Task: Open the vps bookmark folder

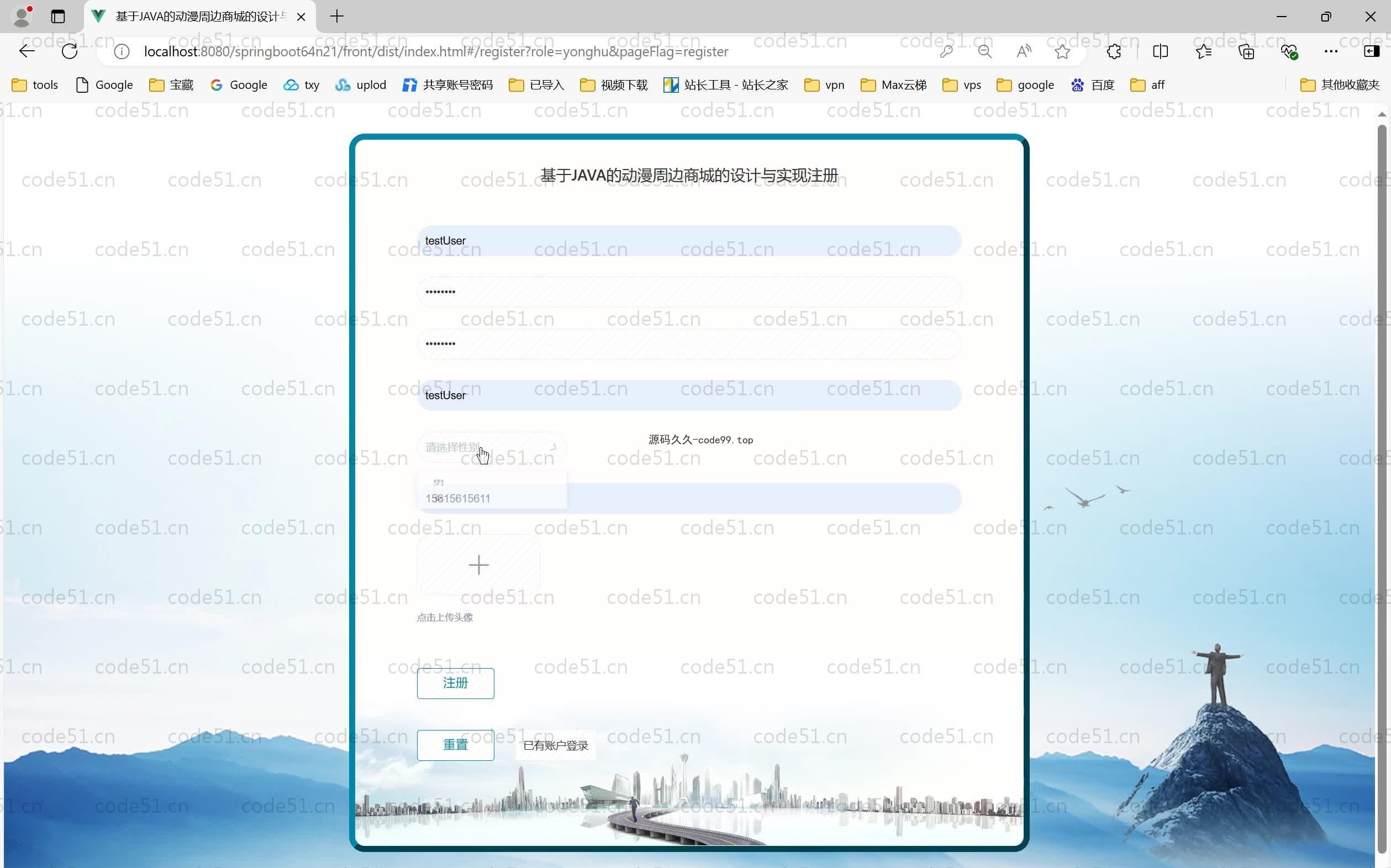Action: [962, 85]
